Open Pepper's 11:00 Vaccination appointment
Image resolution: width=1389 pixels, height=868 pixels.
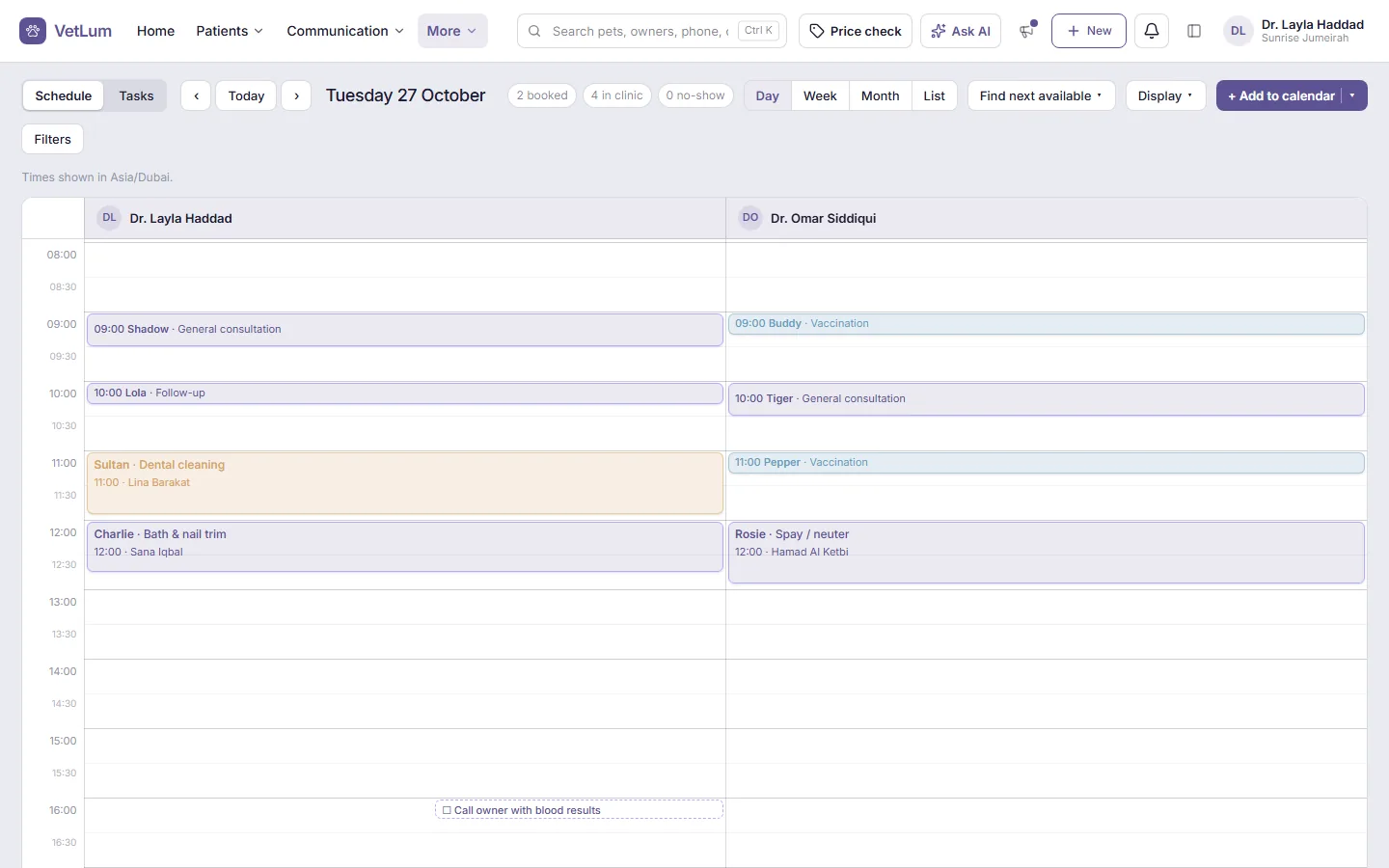click(1047, 463)
